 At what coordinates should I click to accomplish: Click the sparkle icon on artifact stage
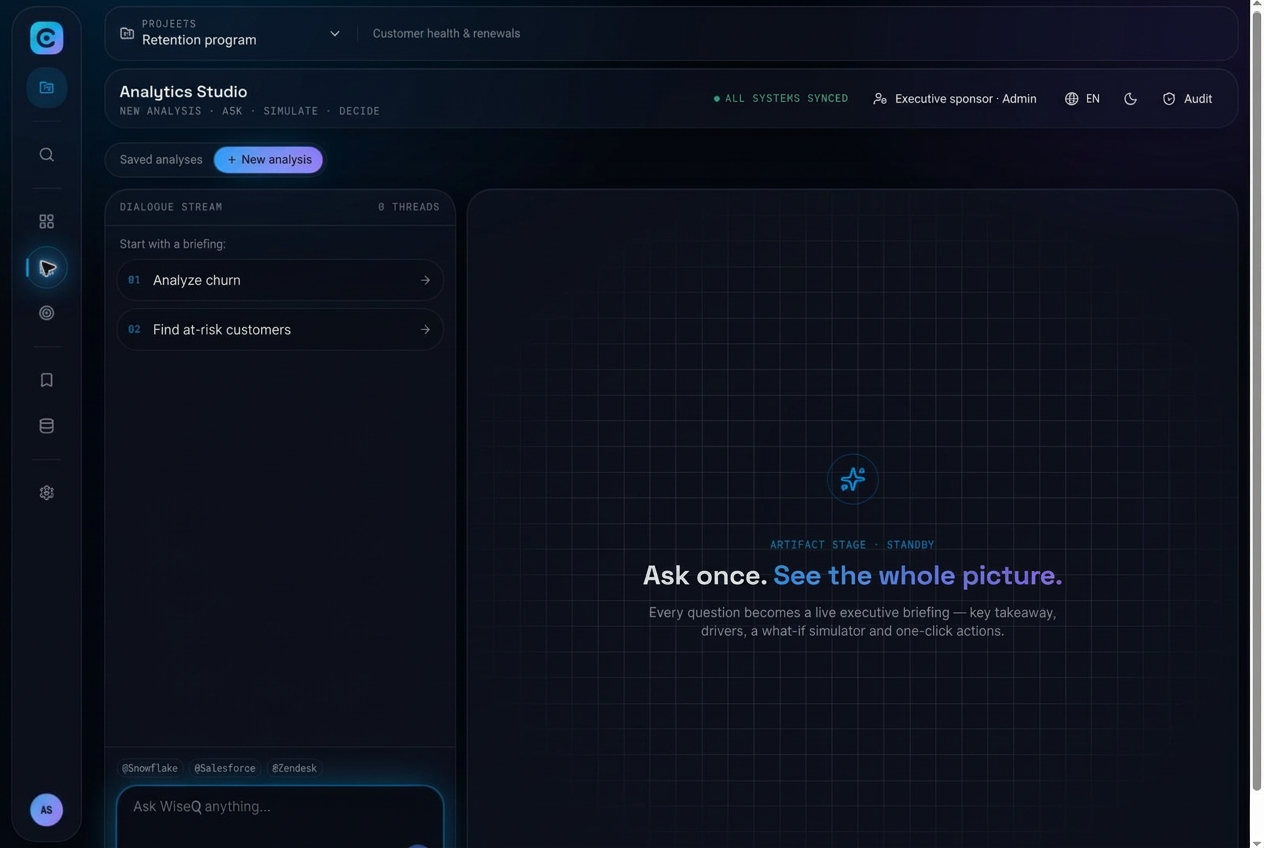853,479
